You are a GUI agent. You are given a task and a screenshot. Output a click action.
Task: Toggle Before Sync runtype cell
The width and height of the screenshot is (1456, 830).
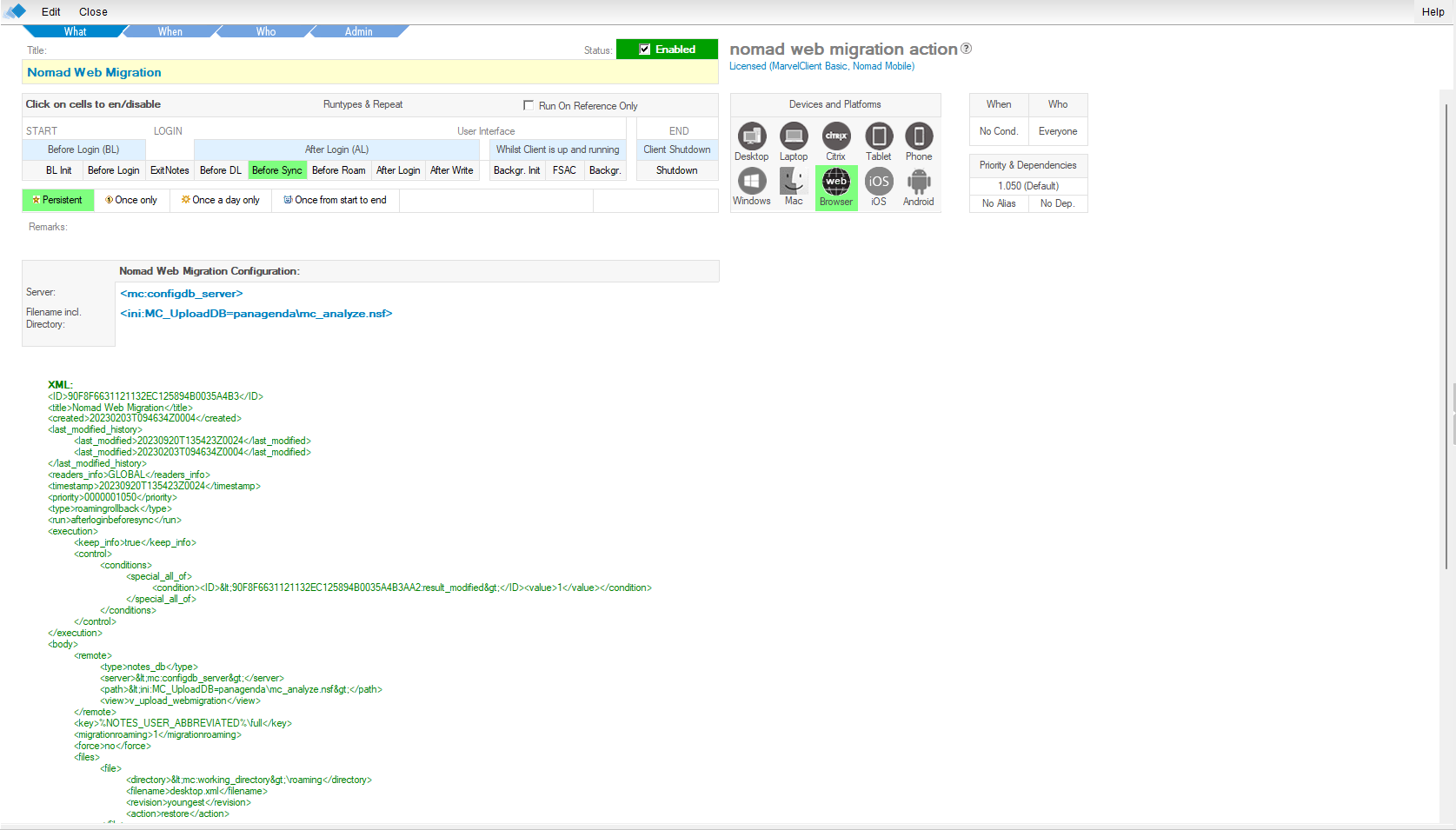point(277,170)
